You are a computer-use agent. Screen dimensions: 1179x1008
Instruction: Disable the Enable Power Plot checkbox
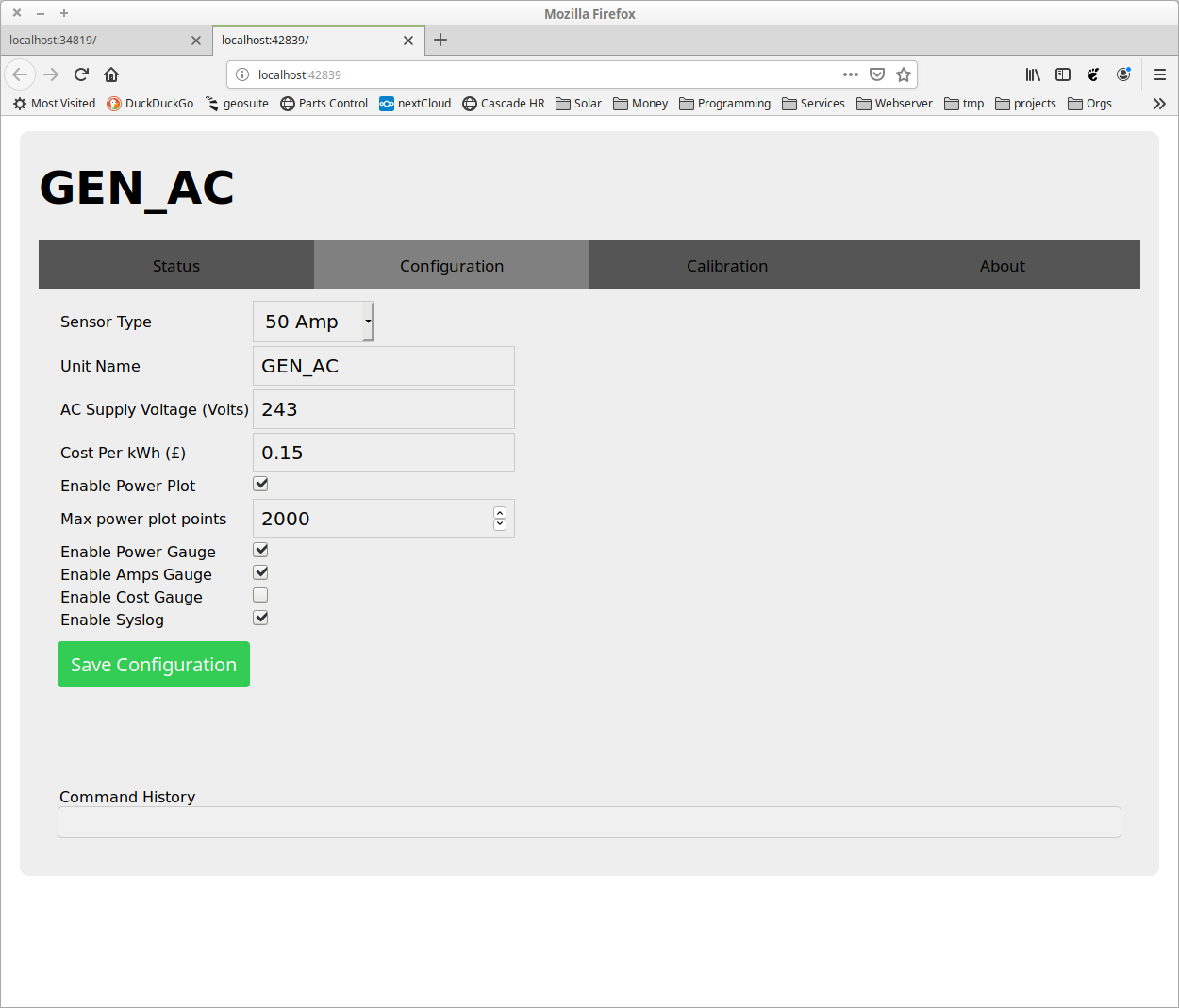click(261, 484)
